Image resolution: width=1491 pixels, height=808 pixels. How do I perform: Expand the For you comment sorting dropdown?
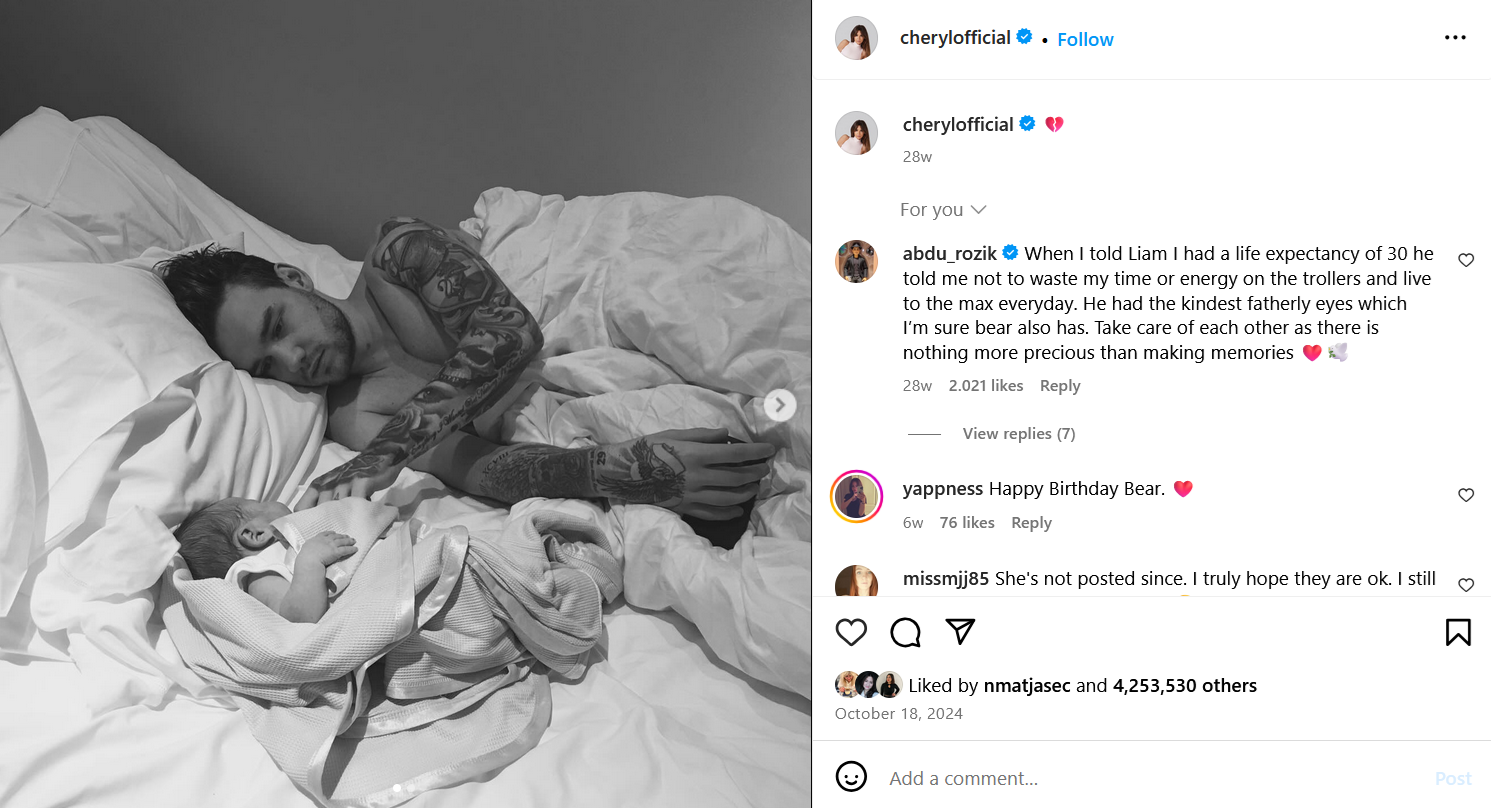pos(943,210)
